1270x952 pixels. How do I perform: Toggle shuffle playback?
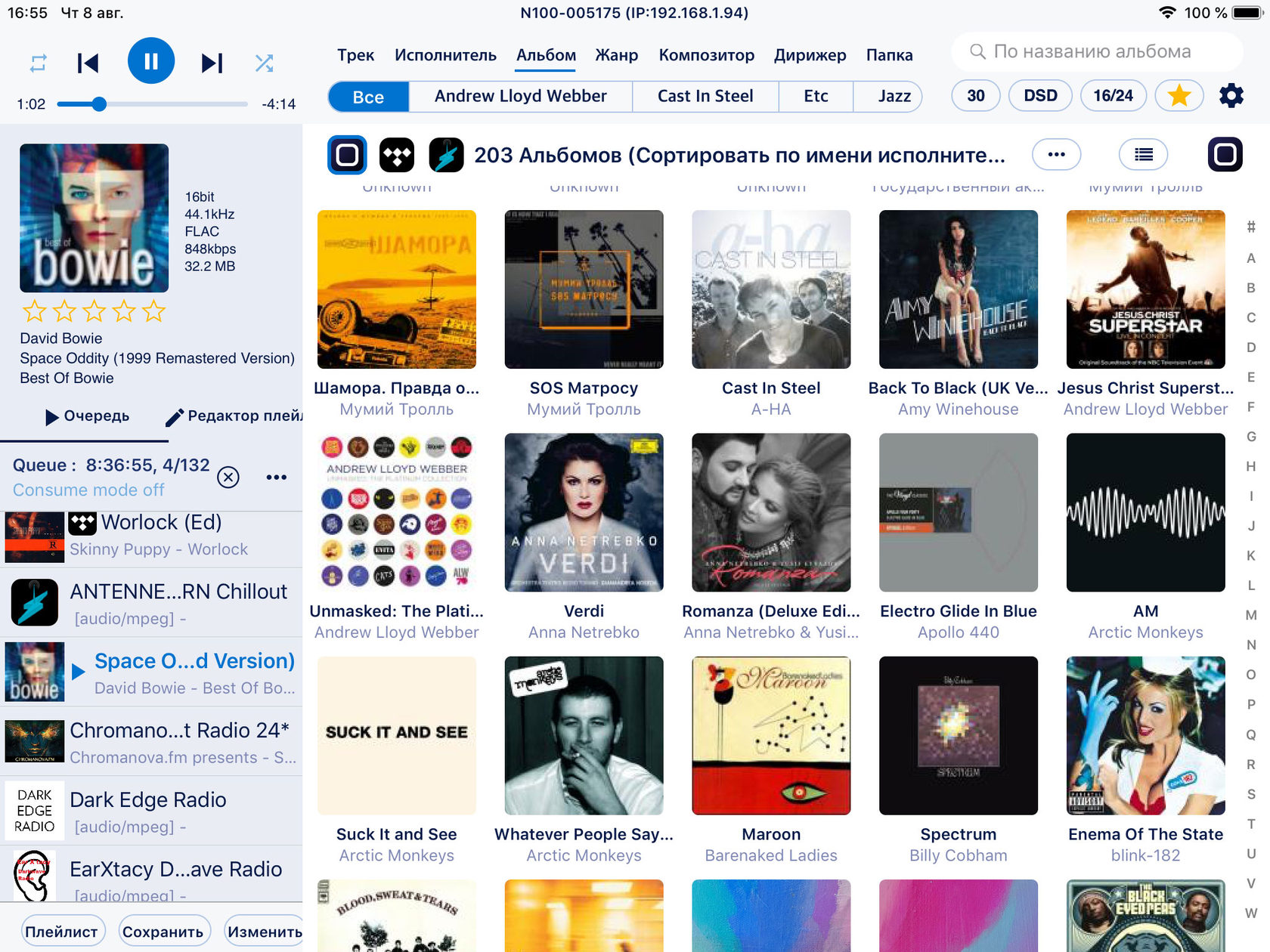pos(264,63)
